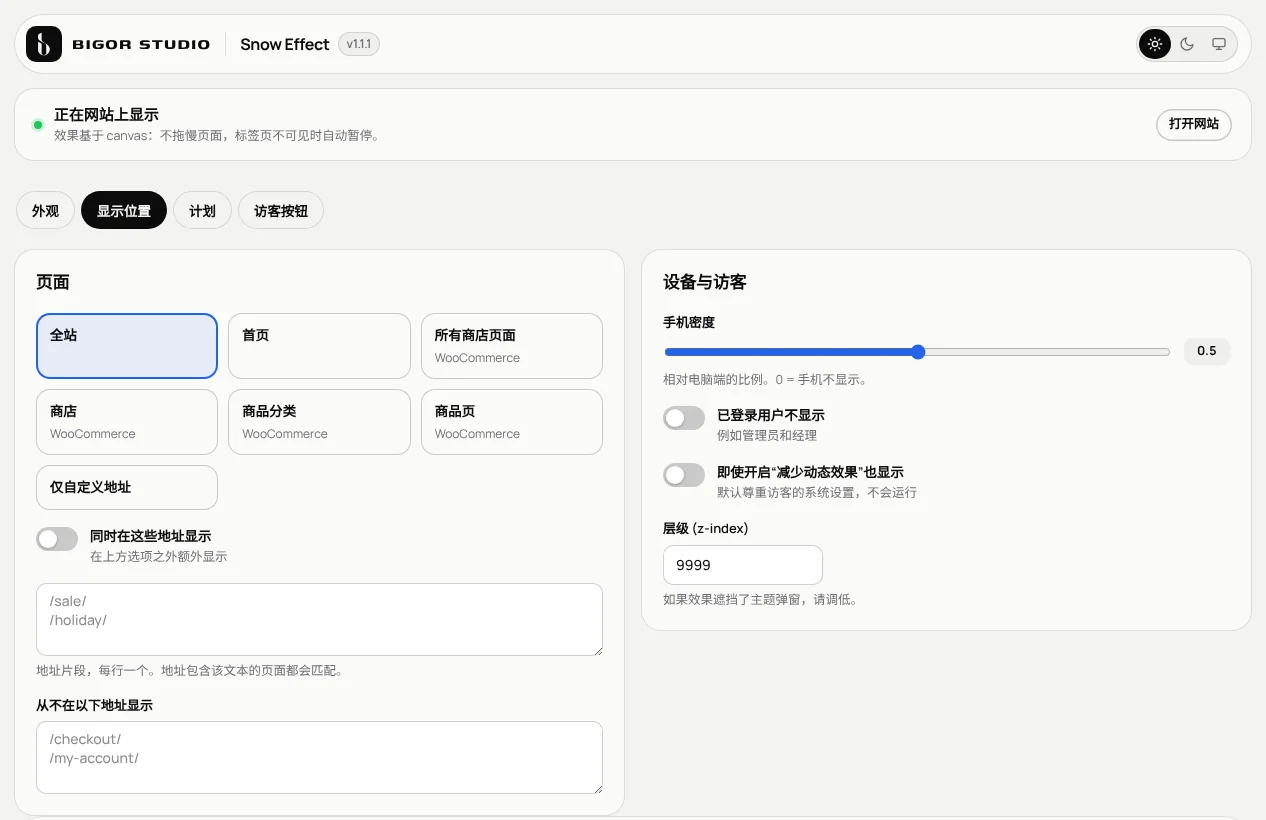Select 所有商店页面 WooCommerce option
1266x820 pixels.
click(512, 346)
